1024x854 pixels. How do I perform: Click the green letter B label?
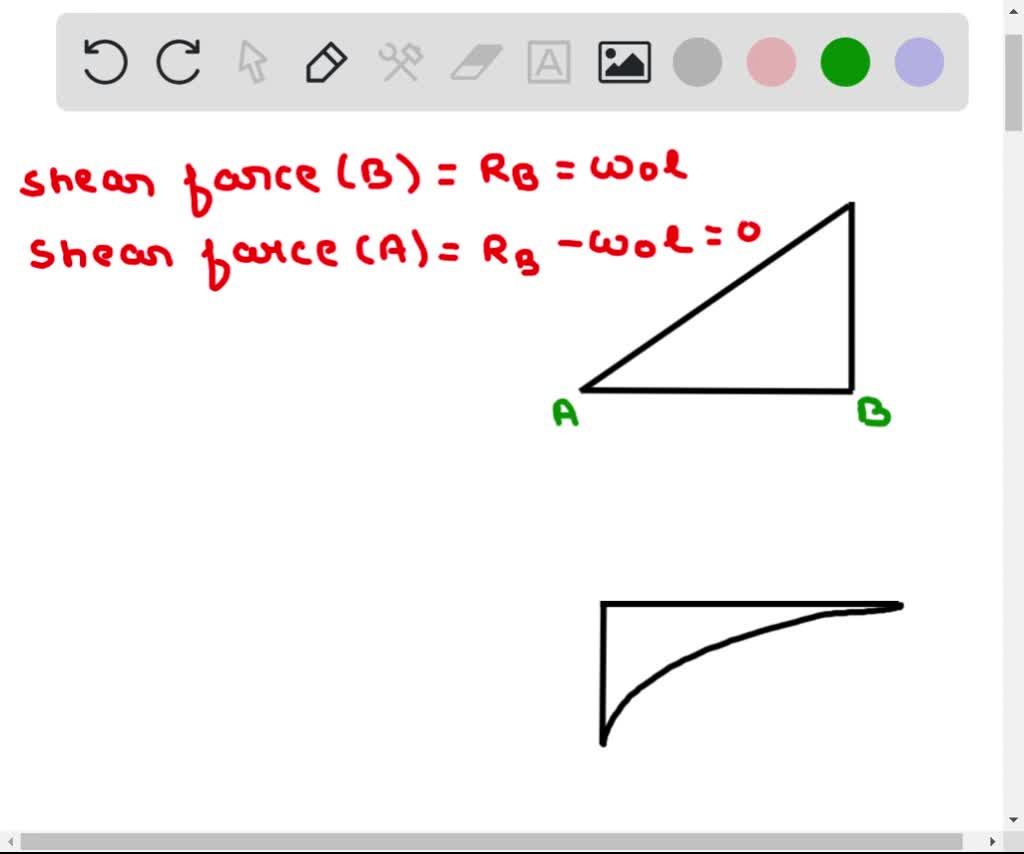[873, 410]
